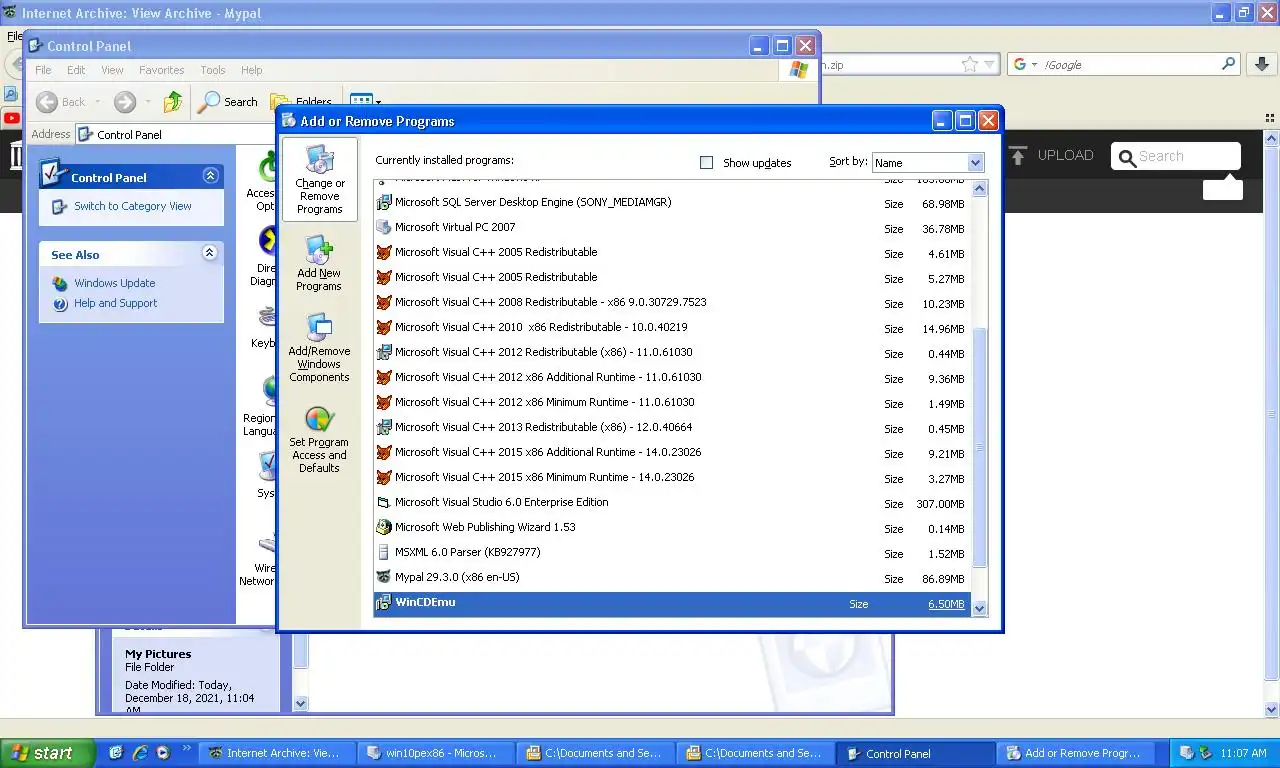1280x768 pixels.
Task: Select the Microsoft Virtual PC 2007 icon
Action: point(383,227)
